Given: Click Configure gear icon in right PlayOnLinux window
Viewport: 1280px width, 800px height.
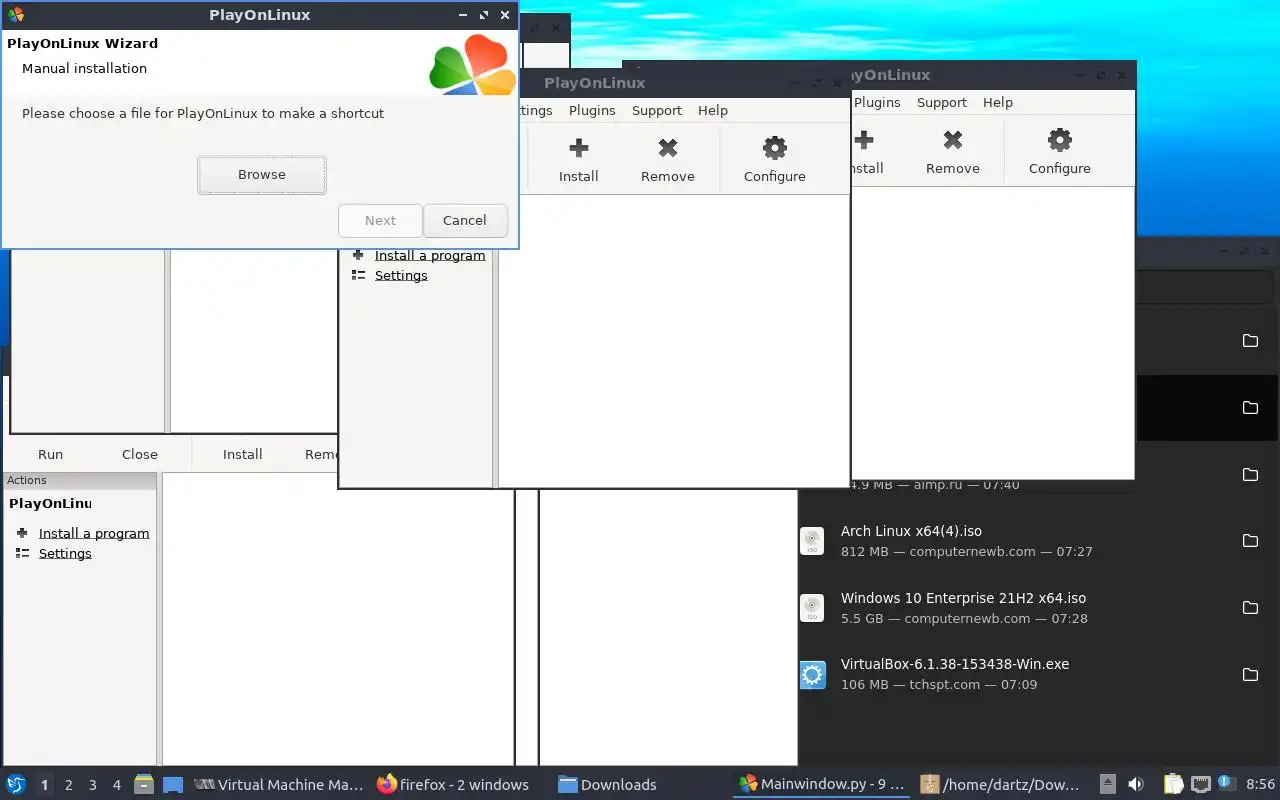Looking at the screenshot, I should pyautogui.click(x=1060, y=140).
